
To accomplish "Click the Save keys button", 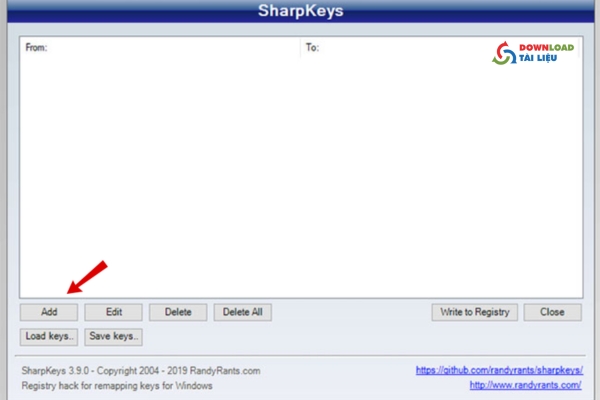I will (x=113, y=336).
